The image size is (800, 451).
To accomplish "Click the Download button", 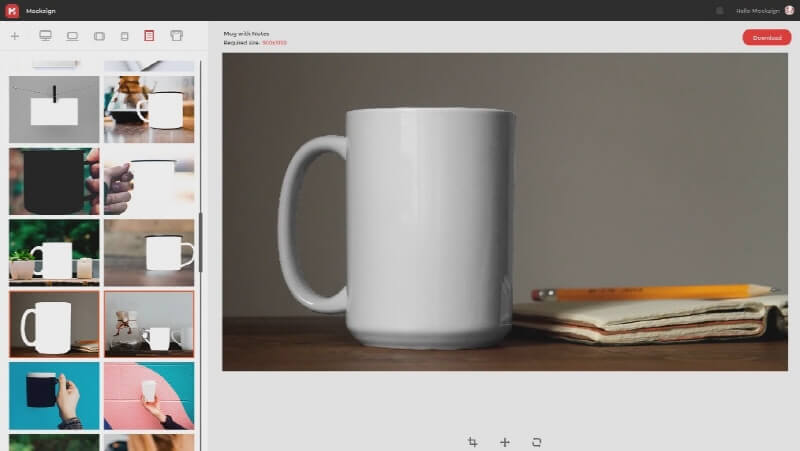I will [x=767, y=37].
